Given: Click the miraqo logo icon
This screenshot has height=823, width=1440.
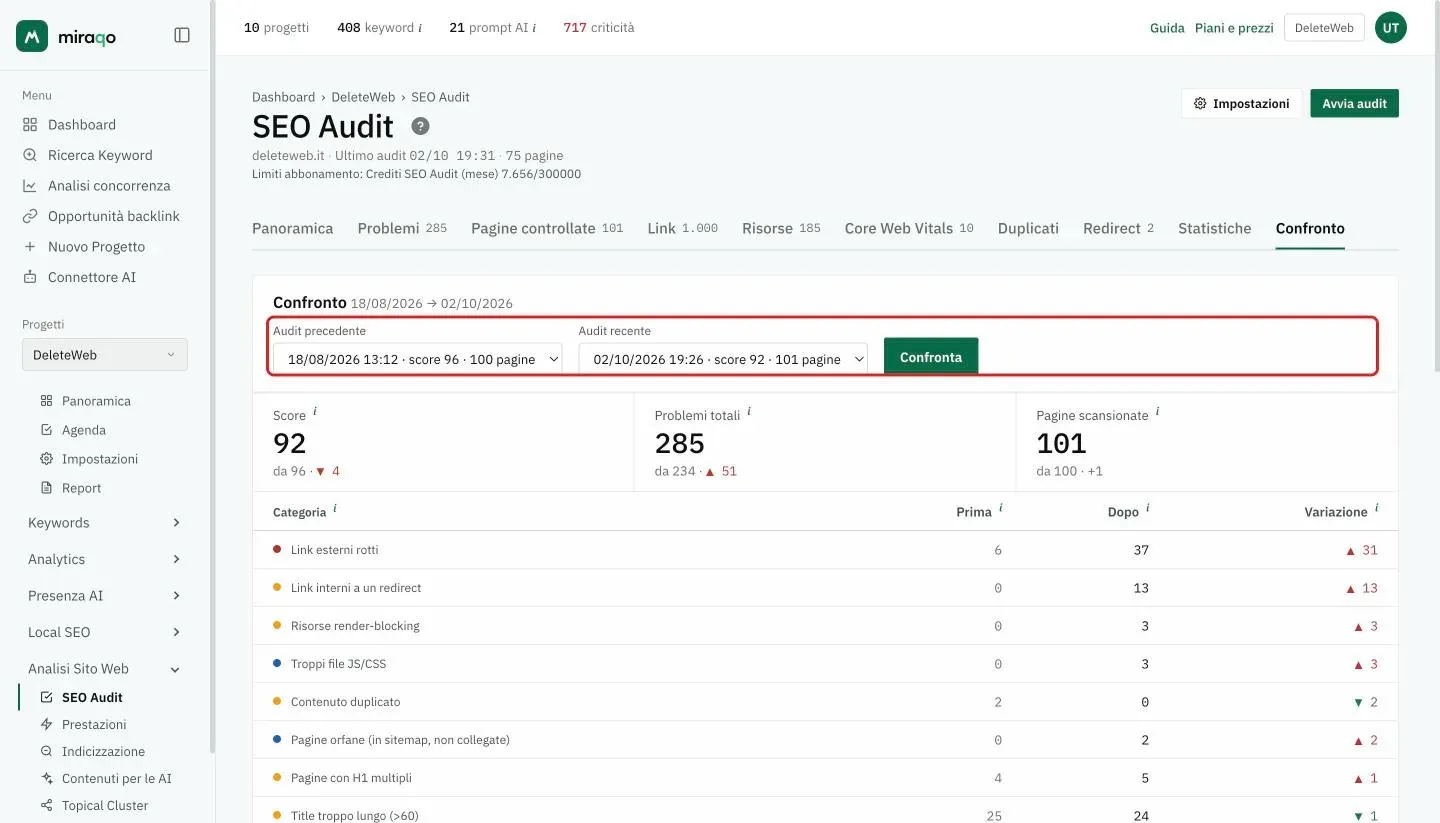Looking at the screenshot, I should pyautogui.click(x=32, y=36).
